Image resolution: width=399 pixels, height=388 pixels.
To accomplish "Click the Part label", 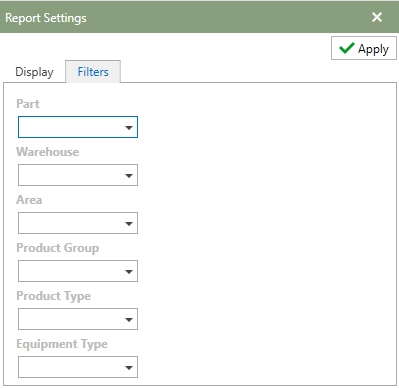I will [28, 104].
